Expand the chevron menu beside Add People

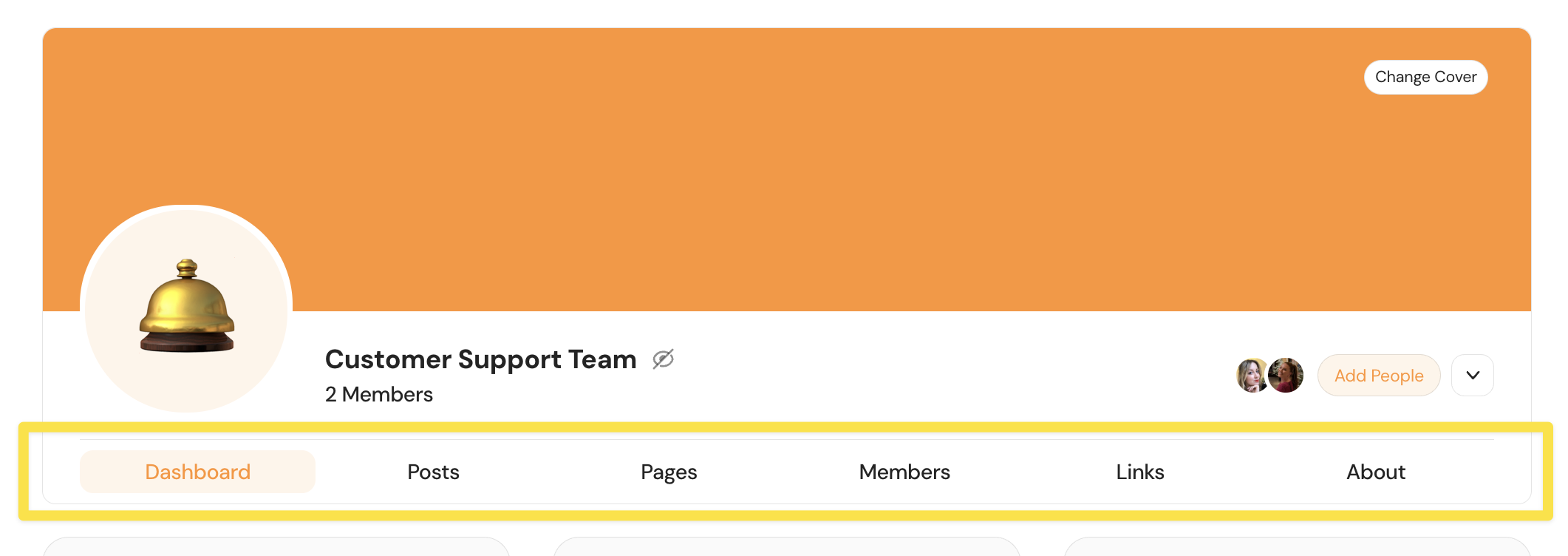coord(1472,376)
